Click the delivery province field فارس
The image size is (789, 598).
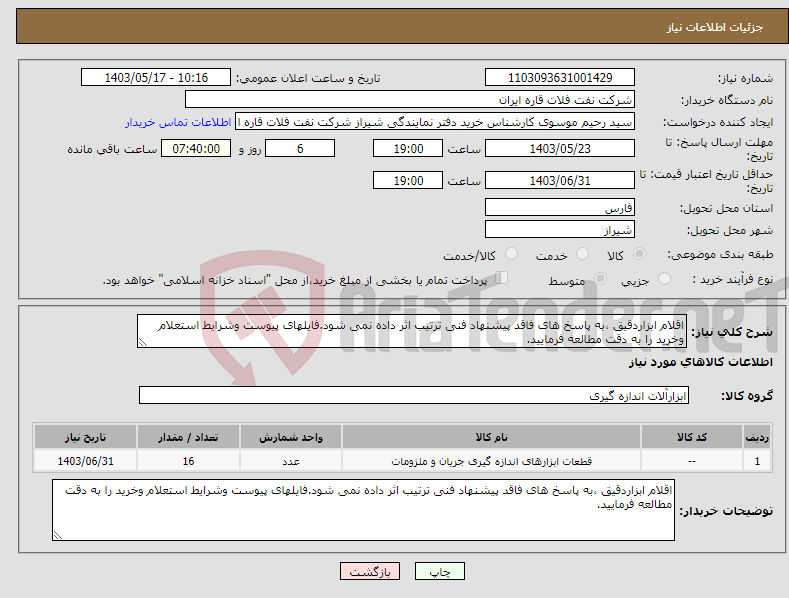click(x=560, y=207)
